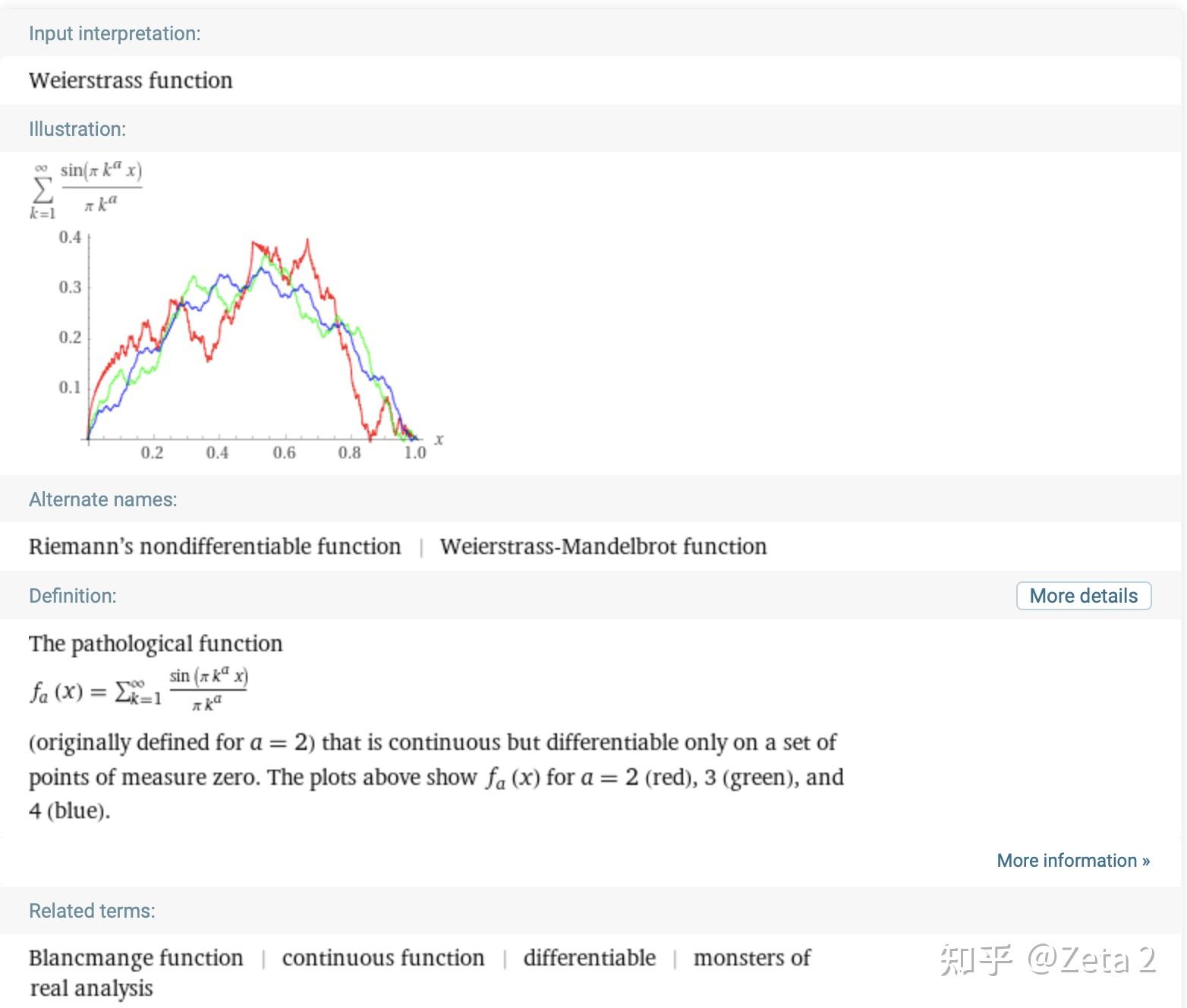1187x1008 pixels.
Task: Click the More details button
Action: pyautogui.click(x=1083, y=596)
